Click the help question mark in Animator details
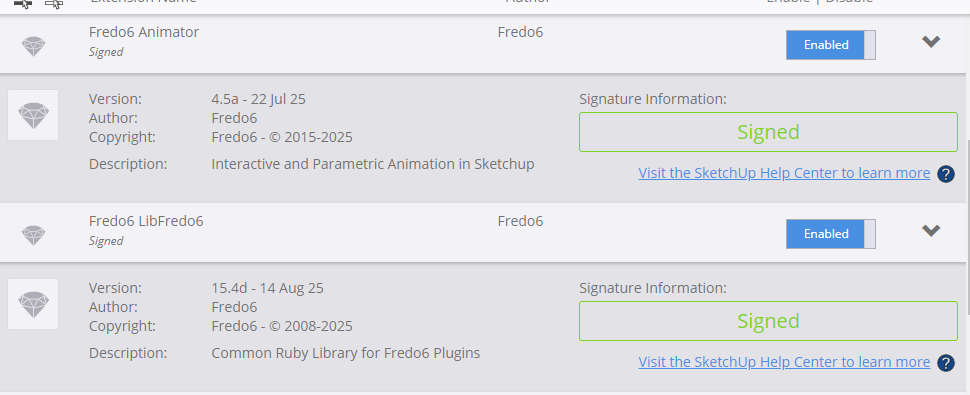Screen dimensions: 970x395 [945, 174]
